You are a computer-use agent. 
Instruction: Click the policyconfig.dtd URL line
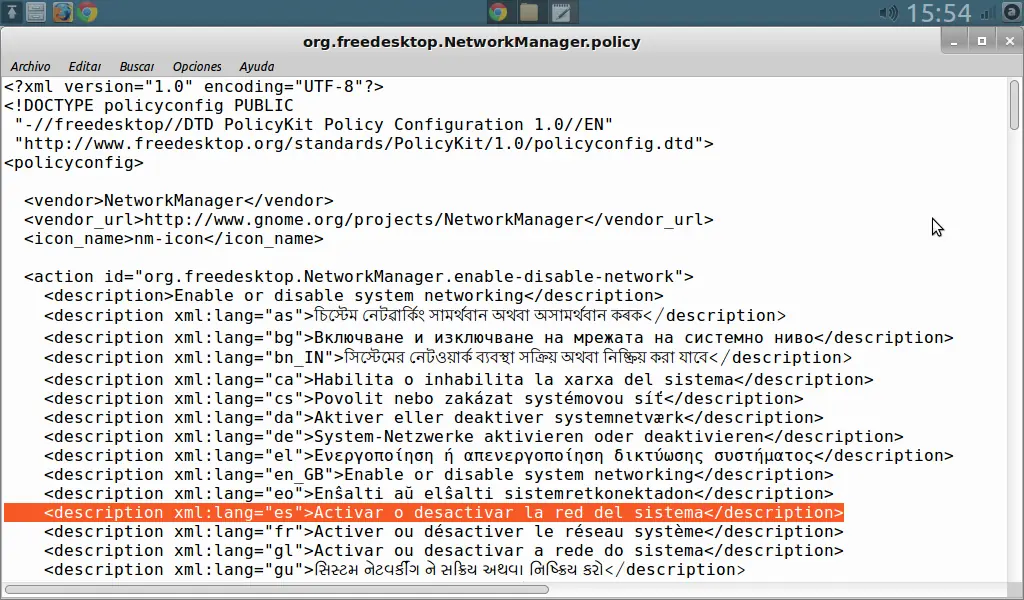point(364,143)
